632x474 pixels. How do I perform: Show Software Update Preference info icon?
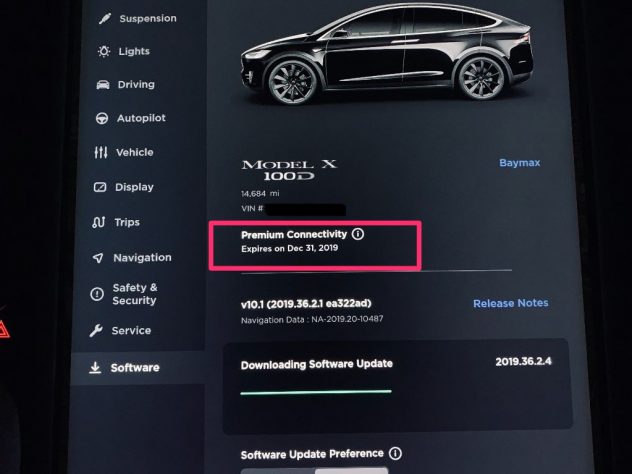395,453
